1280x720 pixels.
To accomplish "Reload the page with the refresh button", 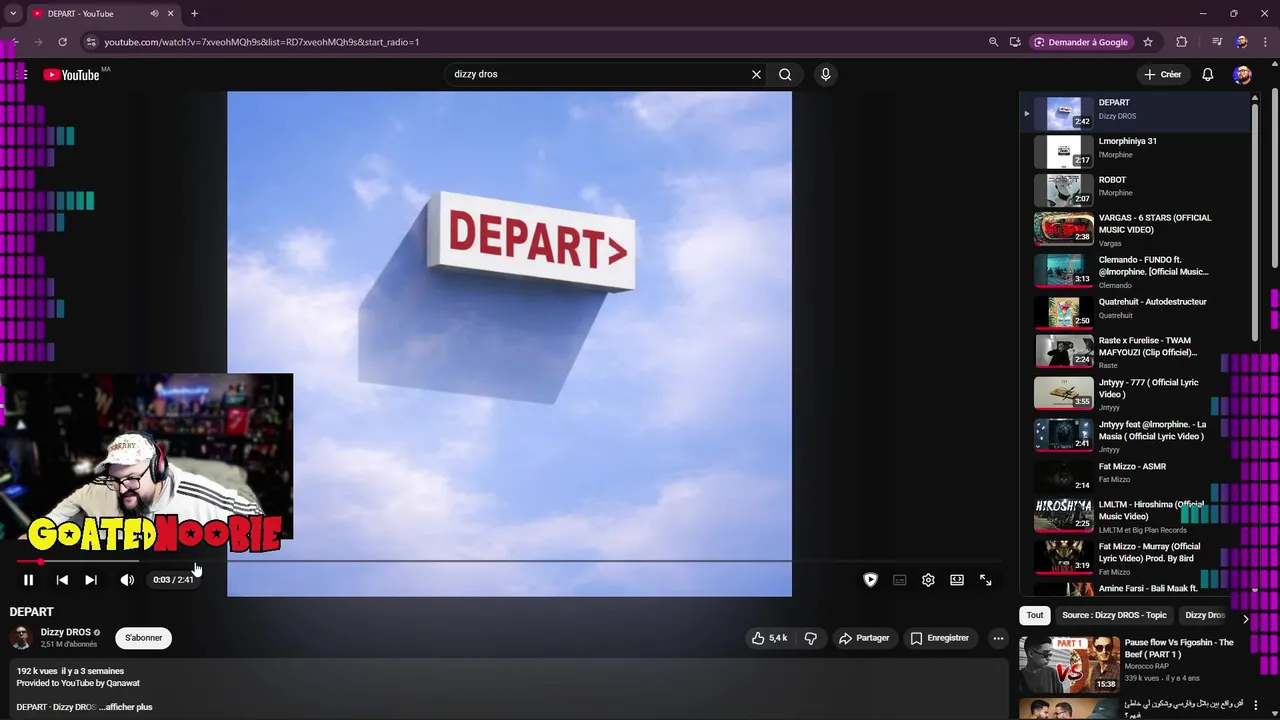I will (62, 42).
